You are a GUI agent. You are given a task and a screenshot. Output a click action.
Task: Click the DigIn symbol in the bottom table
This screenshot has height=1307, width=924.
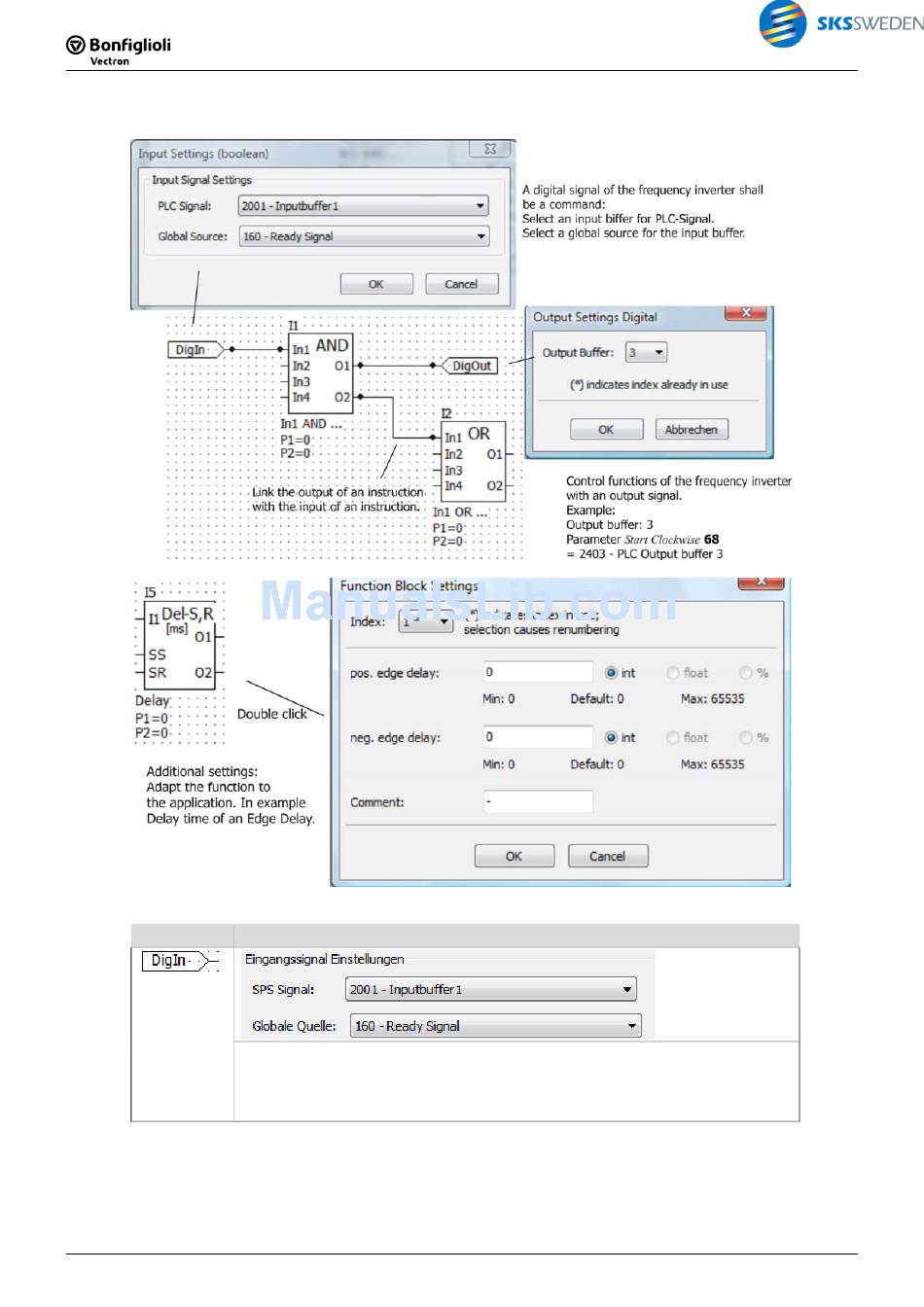(181, 961)
